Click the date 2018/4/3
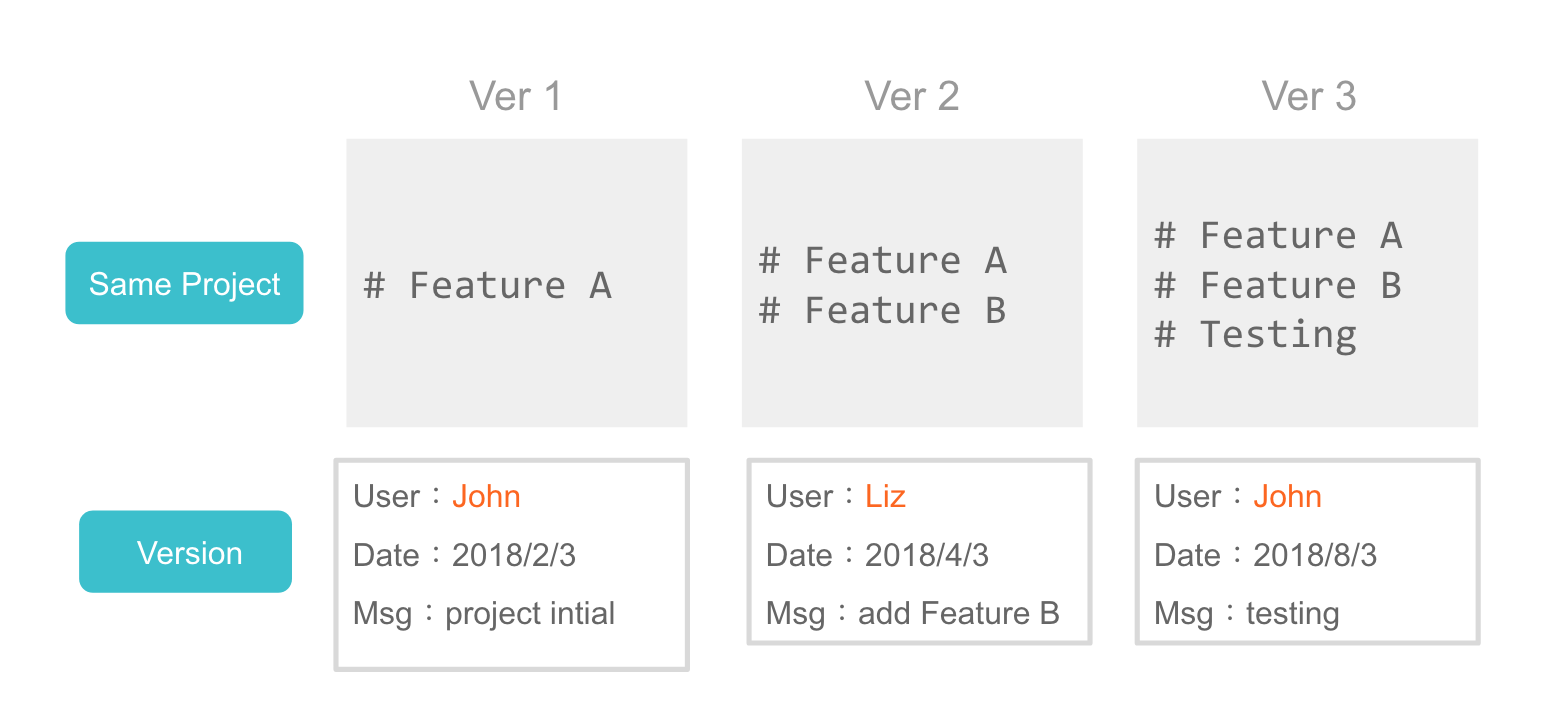Viewport: 1544px width, 704px height. pos(927,555)
